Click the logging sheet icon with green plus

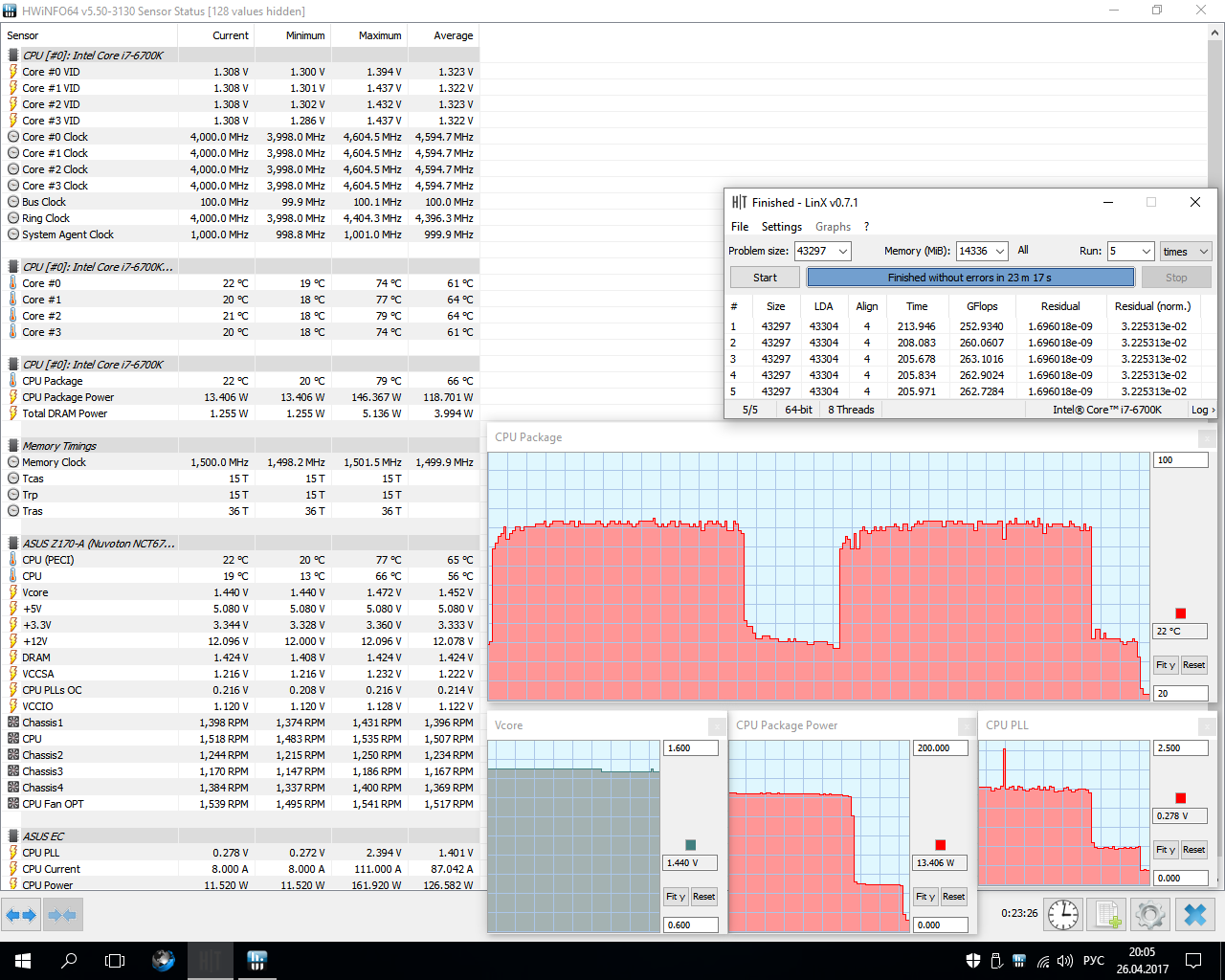[1107, 914]
